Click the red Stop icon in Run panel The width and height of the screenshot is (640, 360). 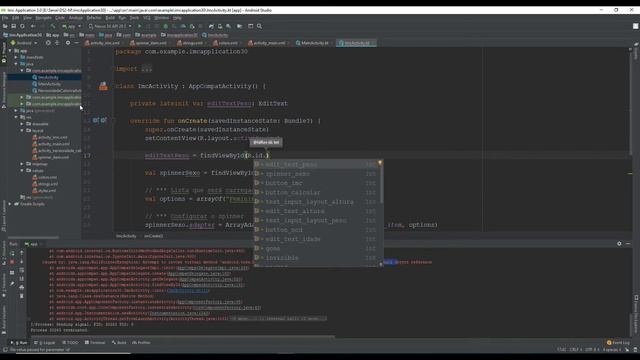pyautogui.click(x=12, y=262)
